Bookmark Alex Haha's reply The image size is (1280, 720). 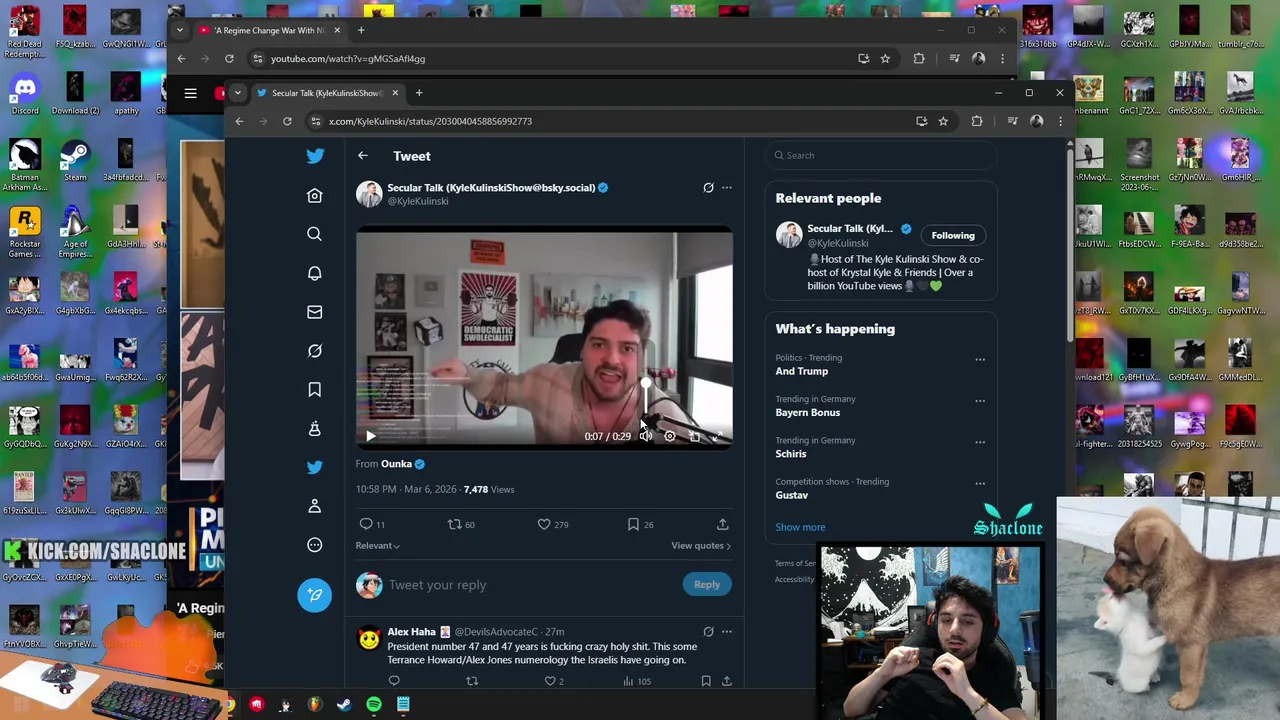pyautogui.click(x=706, y=681)
